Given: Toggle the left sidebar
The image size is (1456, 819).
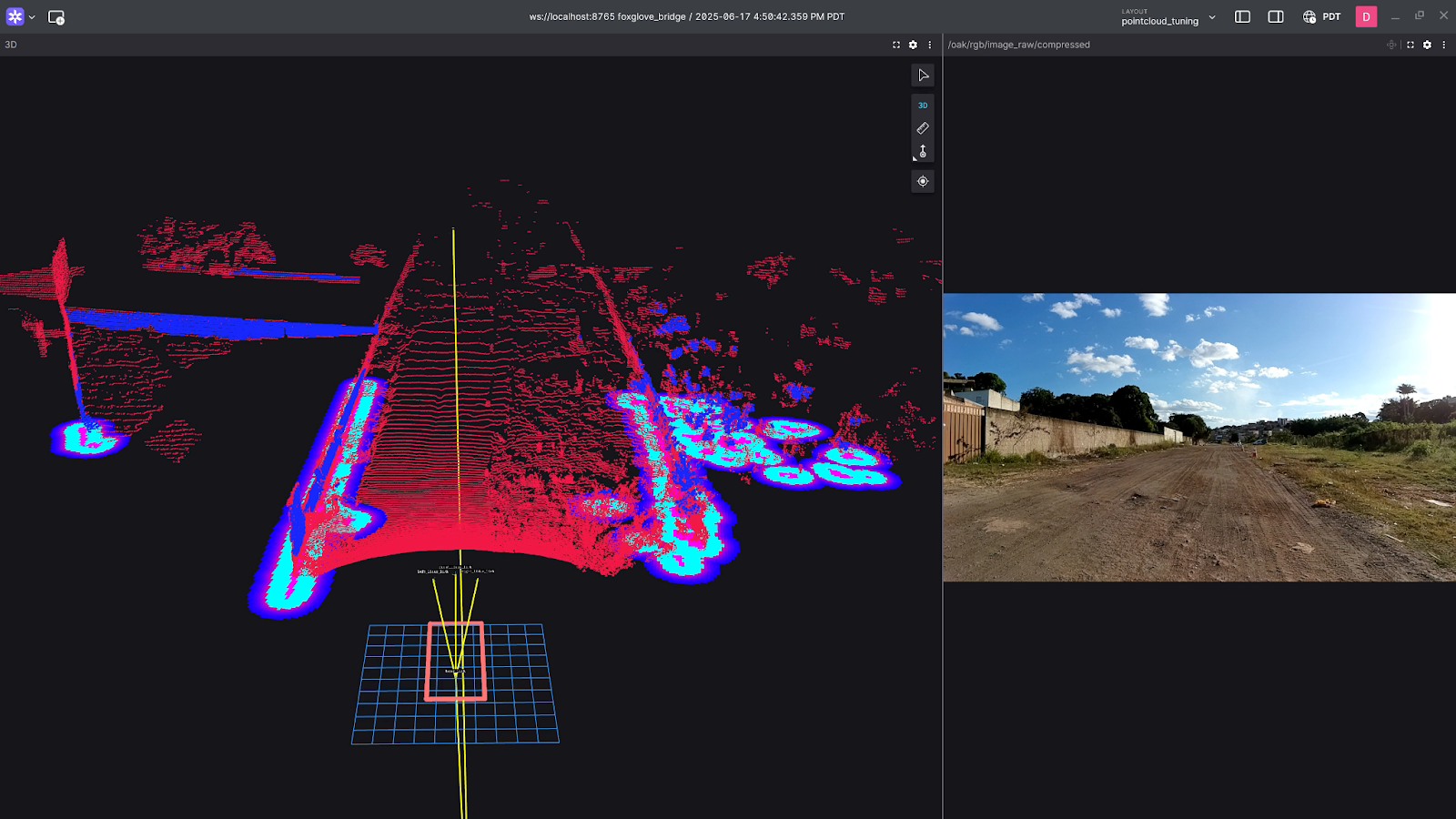Looking at the screenshot, I should (1242, 17).
